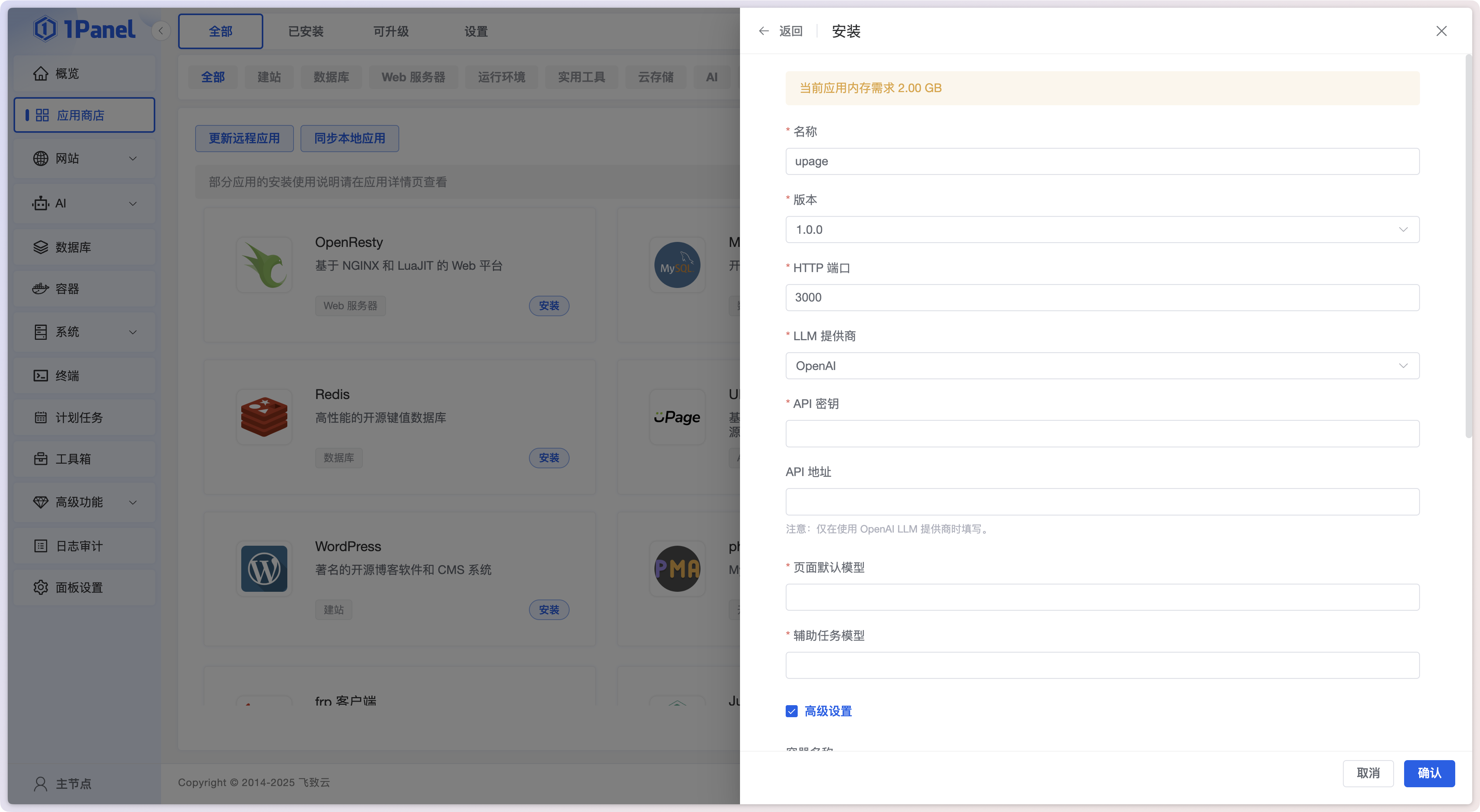Click the 确认 button
This screenshot has height=812, width=1480.
(1429, 773)
